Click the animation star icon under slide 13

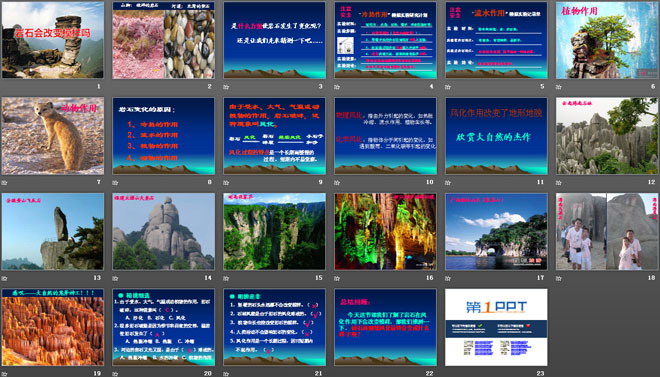pyautogui.click(x=4, y=278)
